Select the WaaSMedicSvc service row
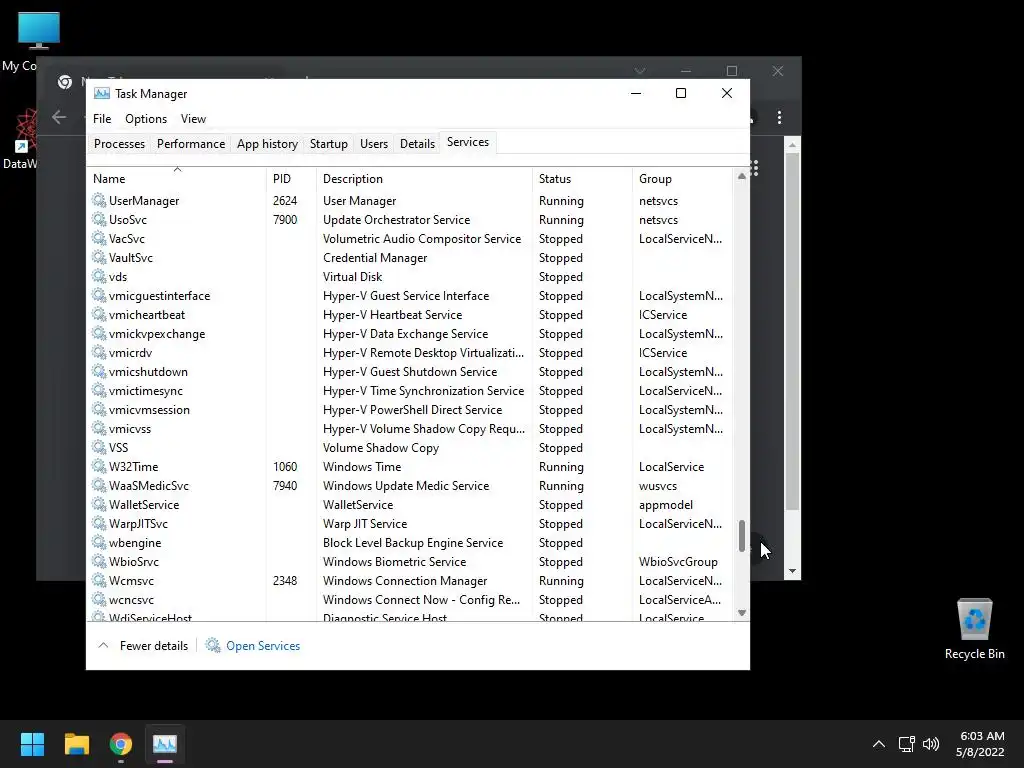 point(411,485)
